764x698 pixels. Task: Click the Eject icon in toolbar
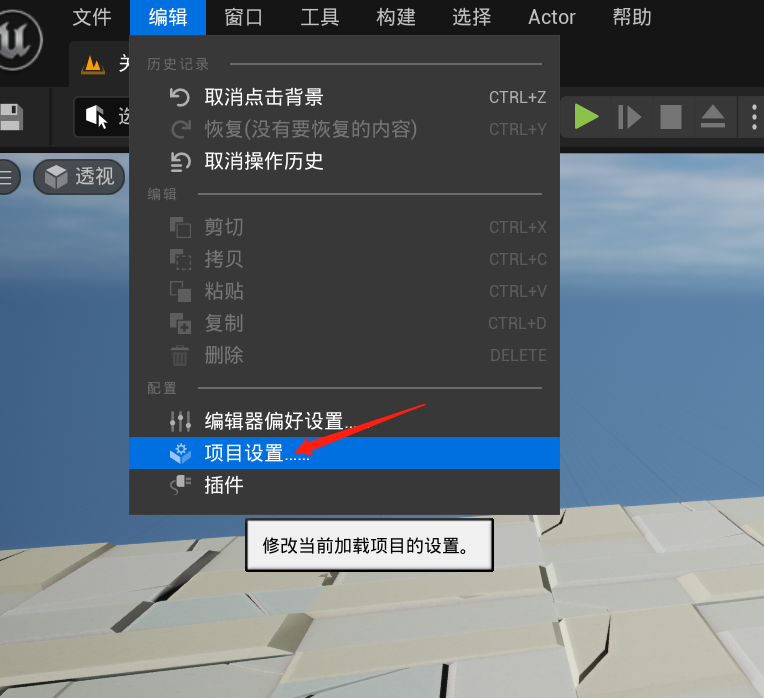pyautogui.click(x=712, y=117)
